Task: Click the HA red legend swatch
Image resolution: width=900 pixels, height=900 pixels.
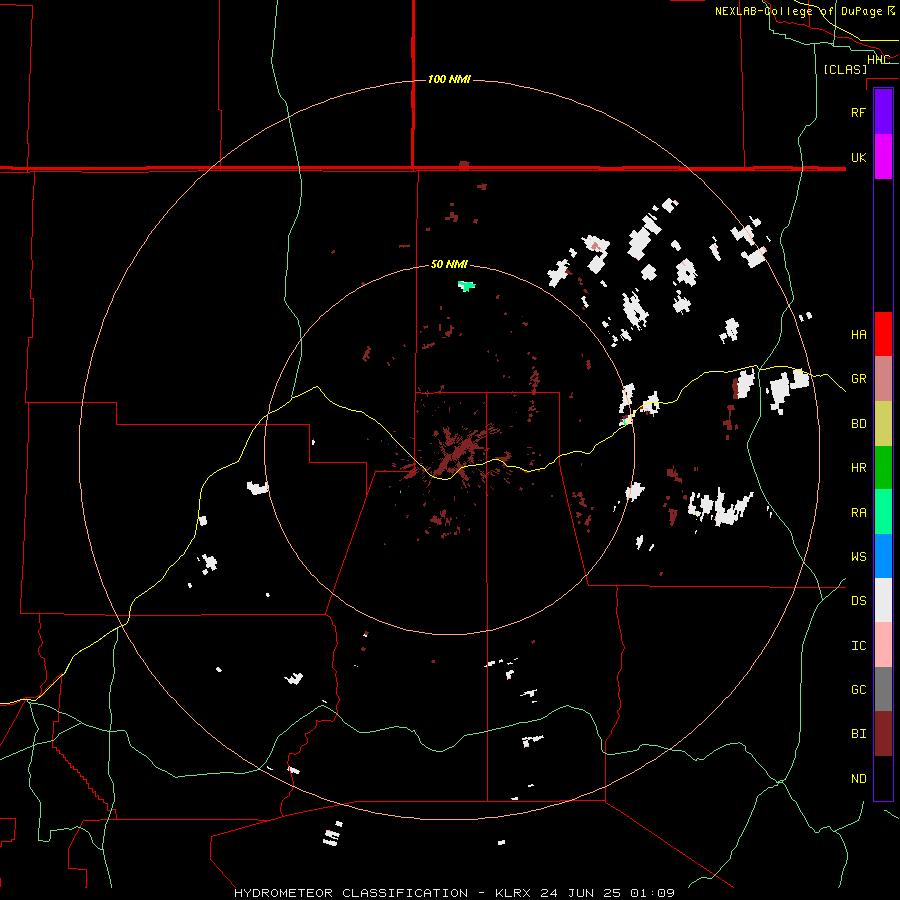Action: (x=883, y=334)
